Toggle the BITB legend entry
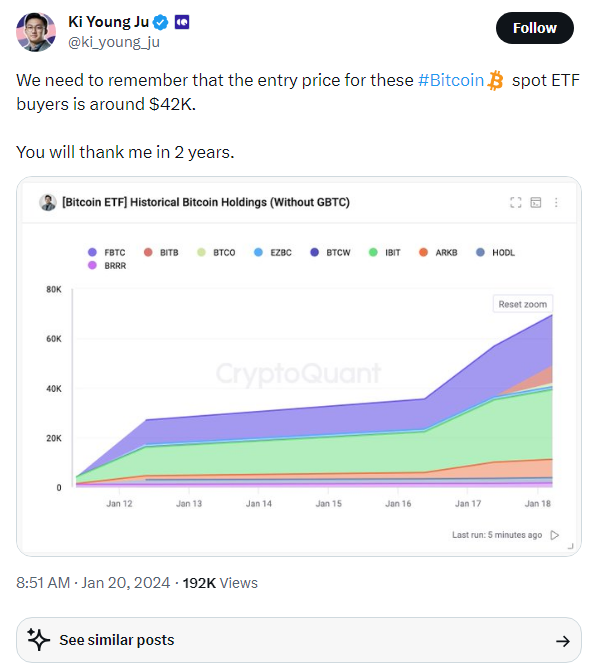 click(161, 252)
